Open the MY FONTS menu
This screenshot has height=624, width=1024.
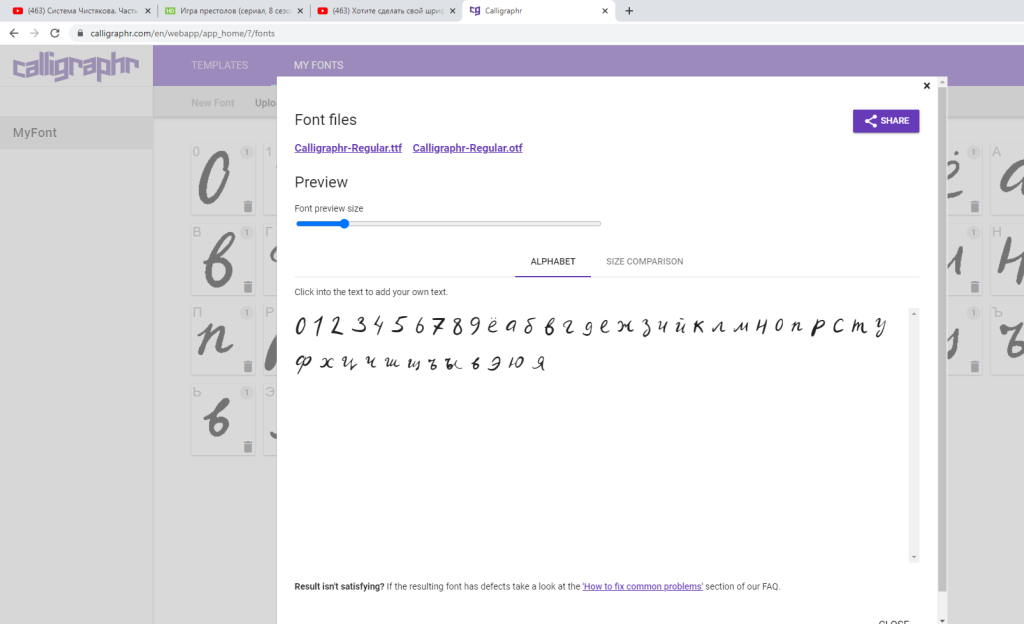pos(319,65)
